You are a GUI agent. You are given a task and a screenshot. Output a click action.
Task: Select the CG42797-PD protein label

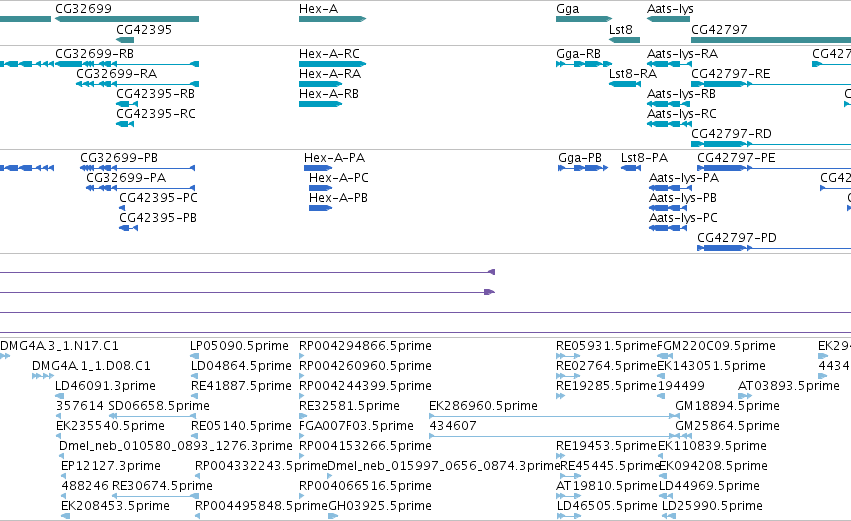coord(737,238)
